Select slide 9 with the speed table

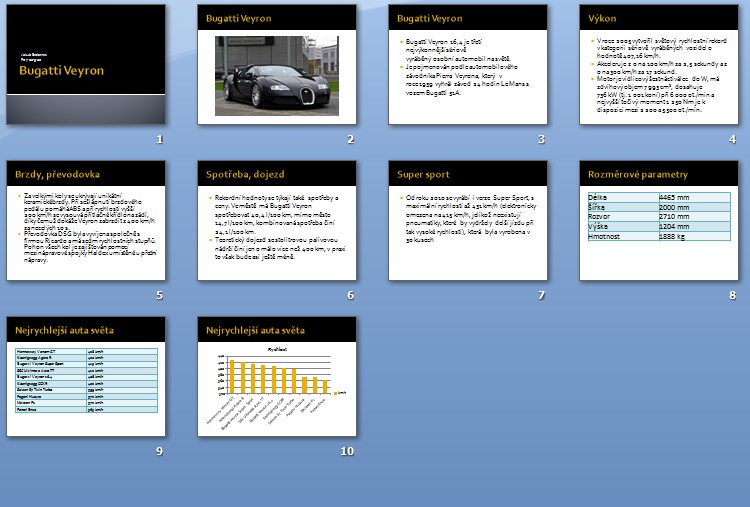[x=86, y=376]
